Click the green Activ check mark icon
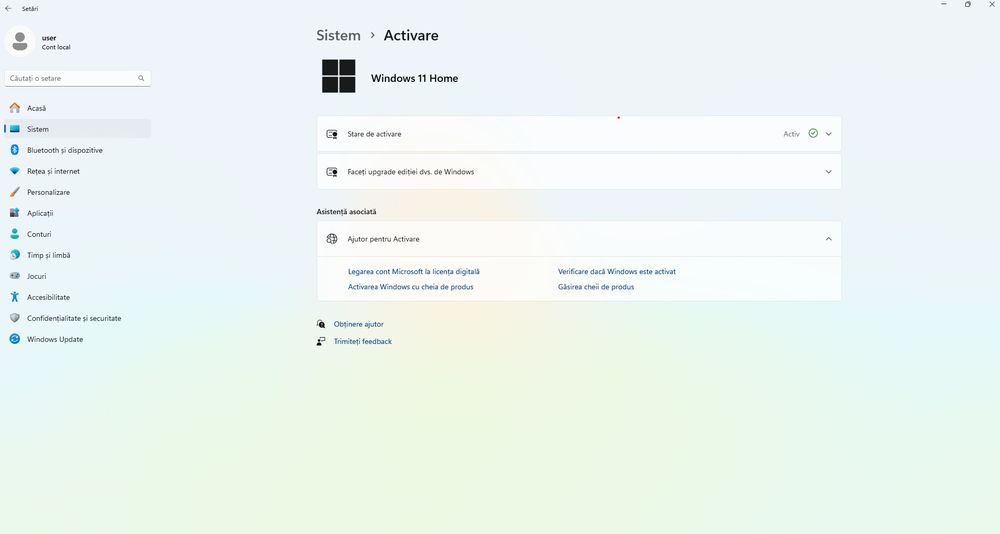 (x=813, y=133)
